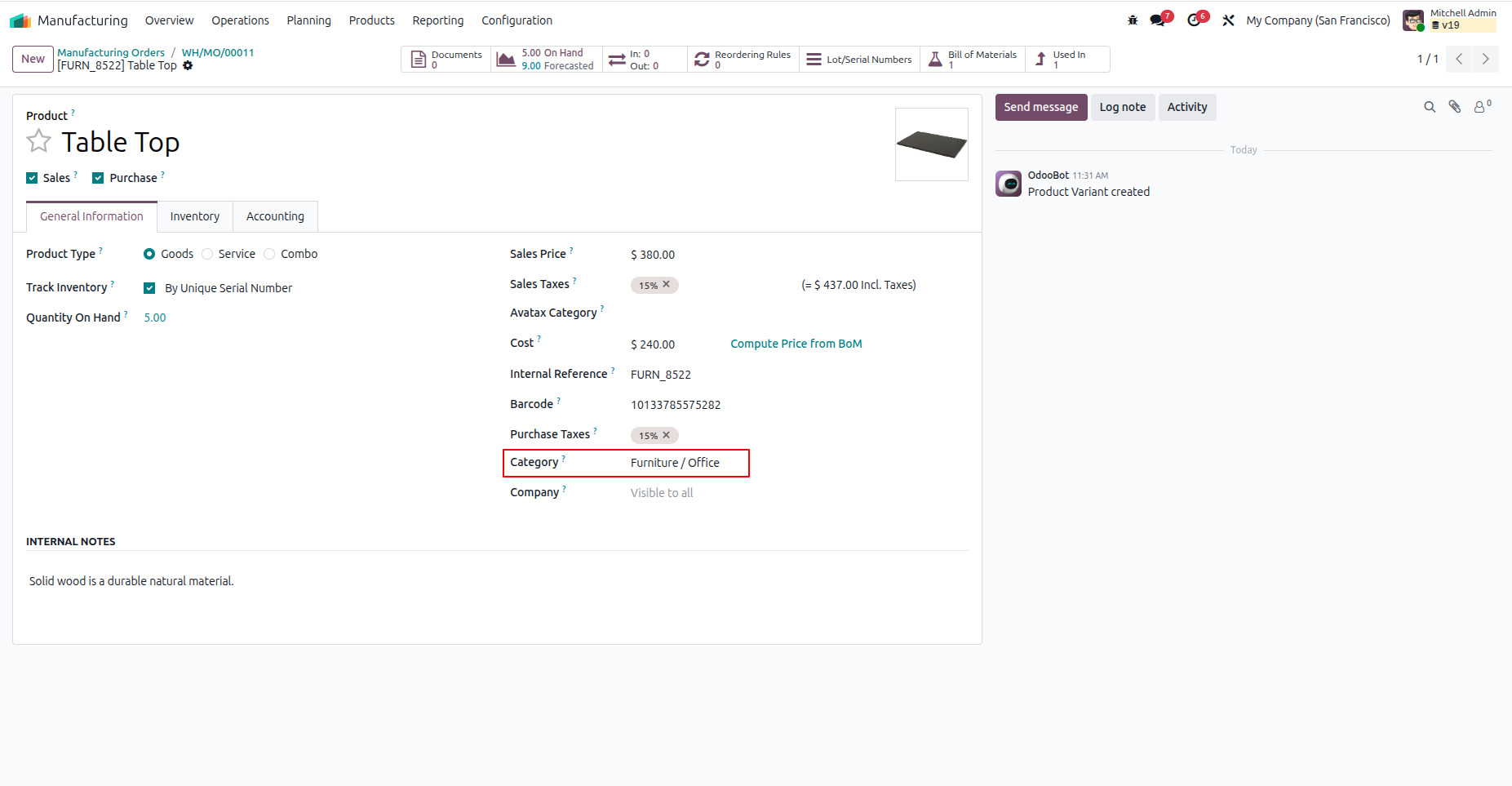1512x786 pixels.
Task: Open the conversations chat icon
Action: click(x=1158, y=20)
